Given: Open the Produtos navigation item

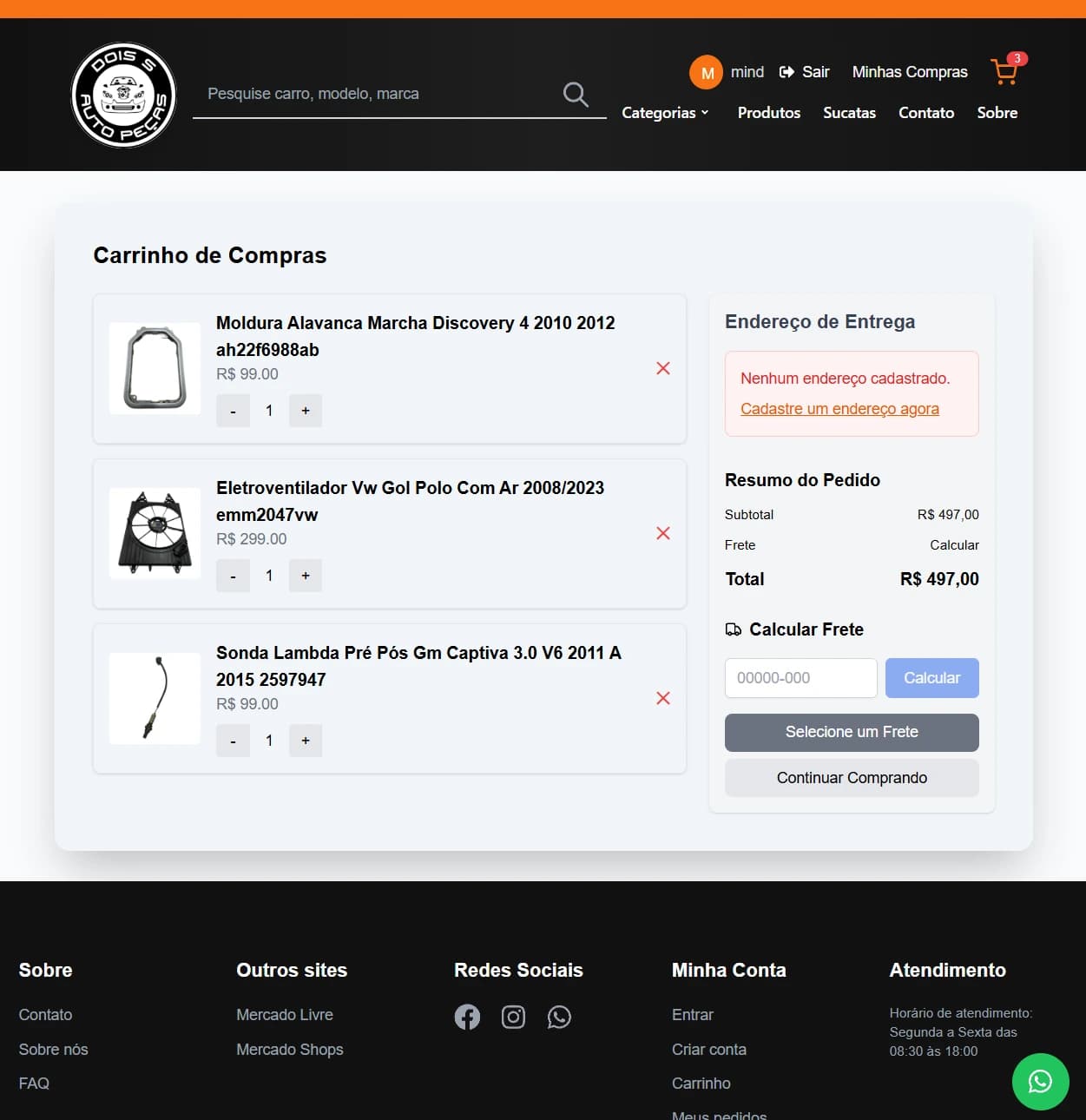Looking at the screenshot, I should click(768, 113).
